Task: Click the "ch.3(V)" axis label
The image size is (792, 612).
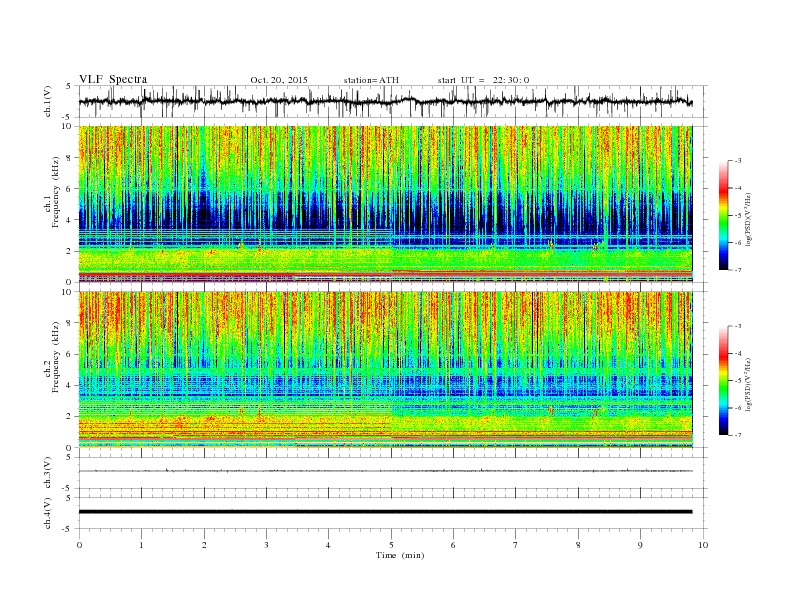Action: (48, 473)
